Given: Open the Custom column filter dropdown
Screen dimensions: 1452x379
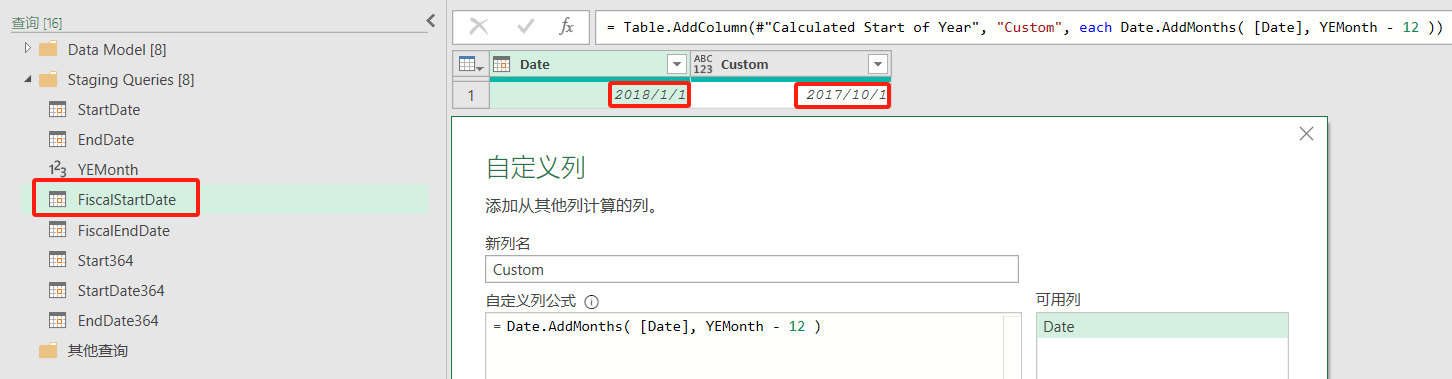Looking at the screenshot, I should coord(878,64).
